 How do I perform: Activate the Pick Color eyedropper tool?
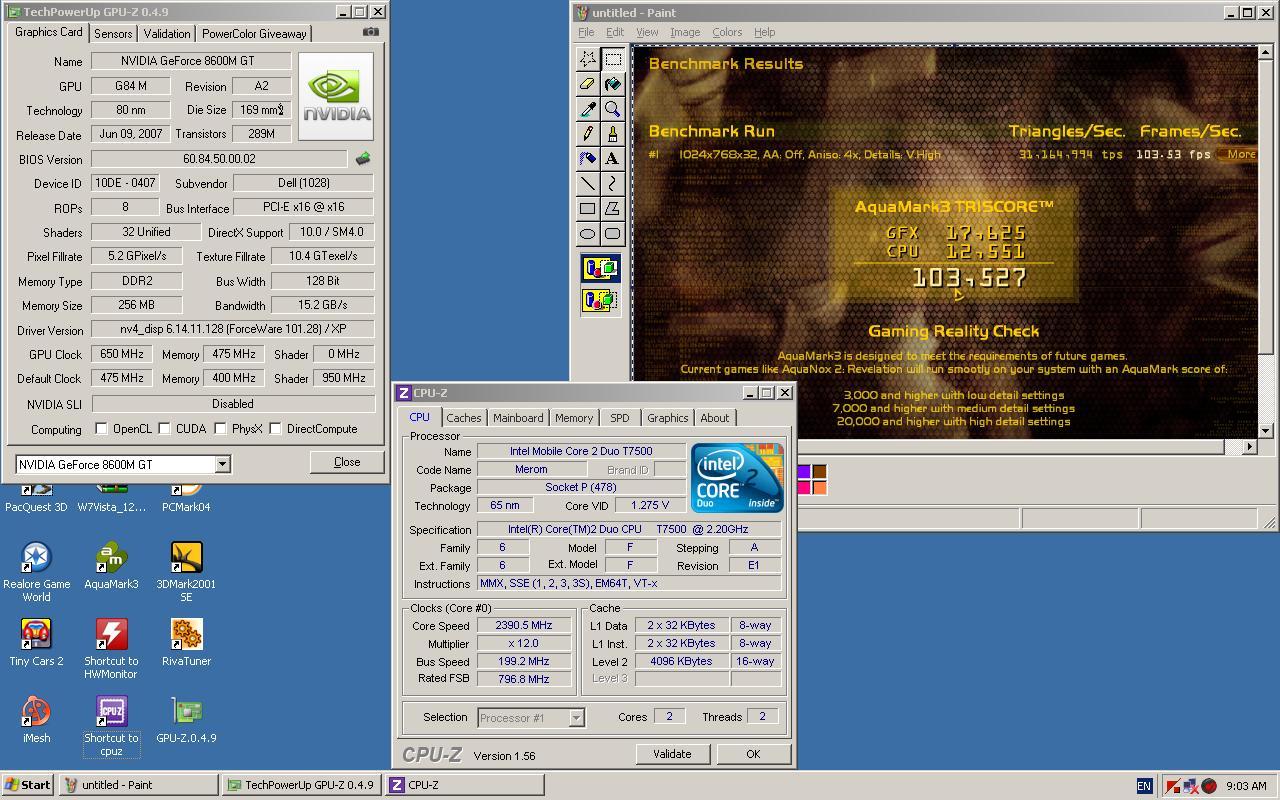pos(588,109)
